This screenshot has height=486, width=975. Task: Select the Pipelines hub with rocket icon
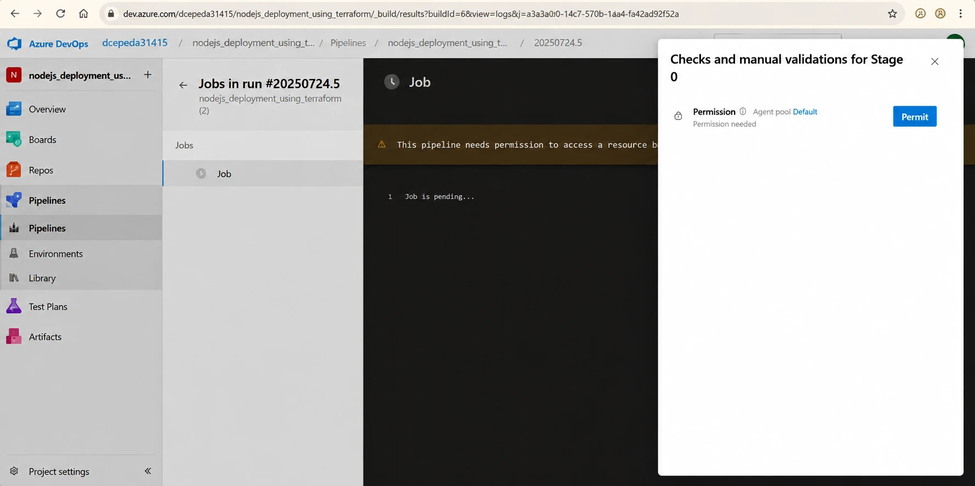(x=81, y=200)
